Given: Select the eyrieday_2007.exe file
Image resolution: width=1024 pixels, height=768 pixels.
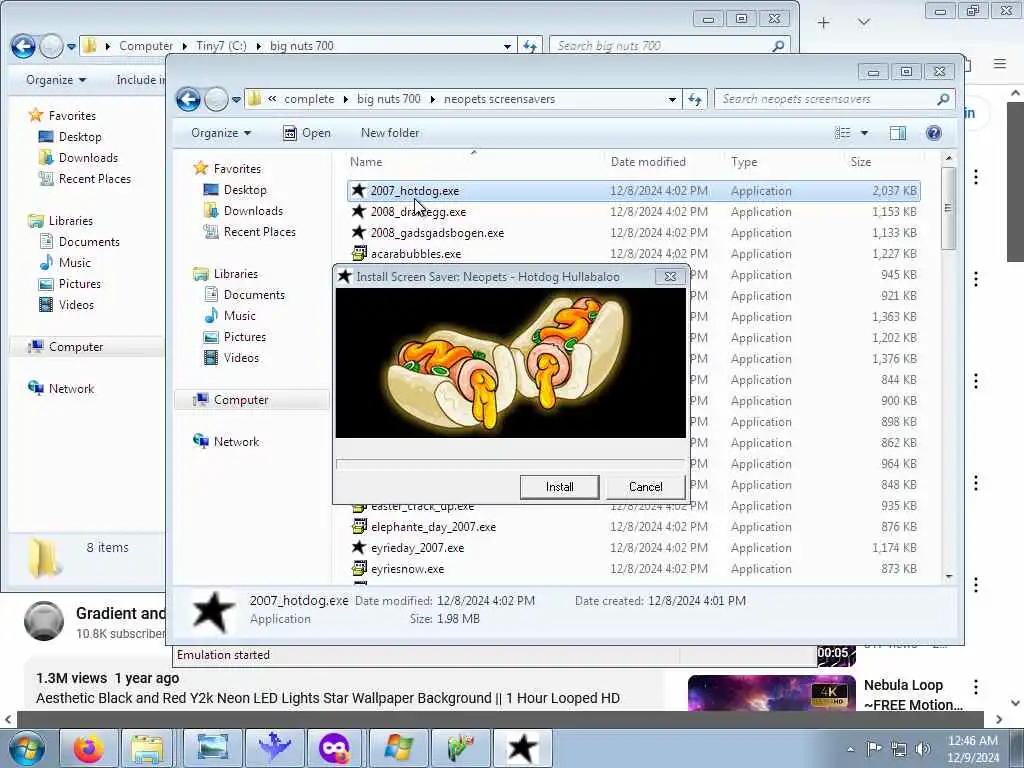Looking at the screenshot, I should coord(633,547).
